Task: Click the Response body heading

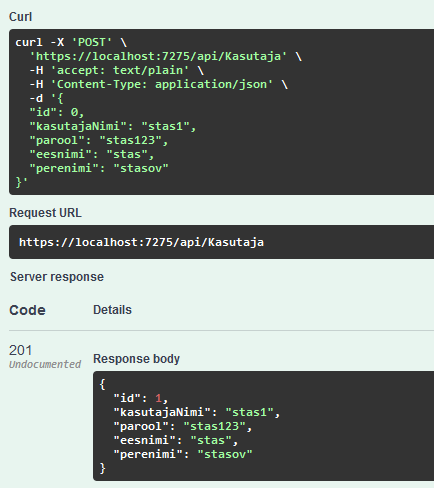Action: (x=136, y=359)
